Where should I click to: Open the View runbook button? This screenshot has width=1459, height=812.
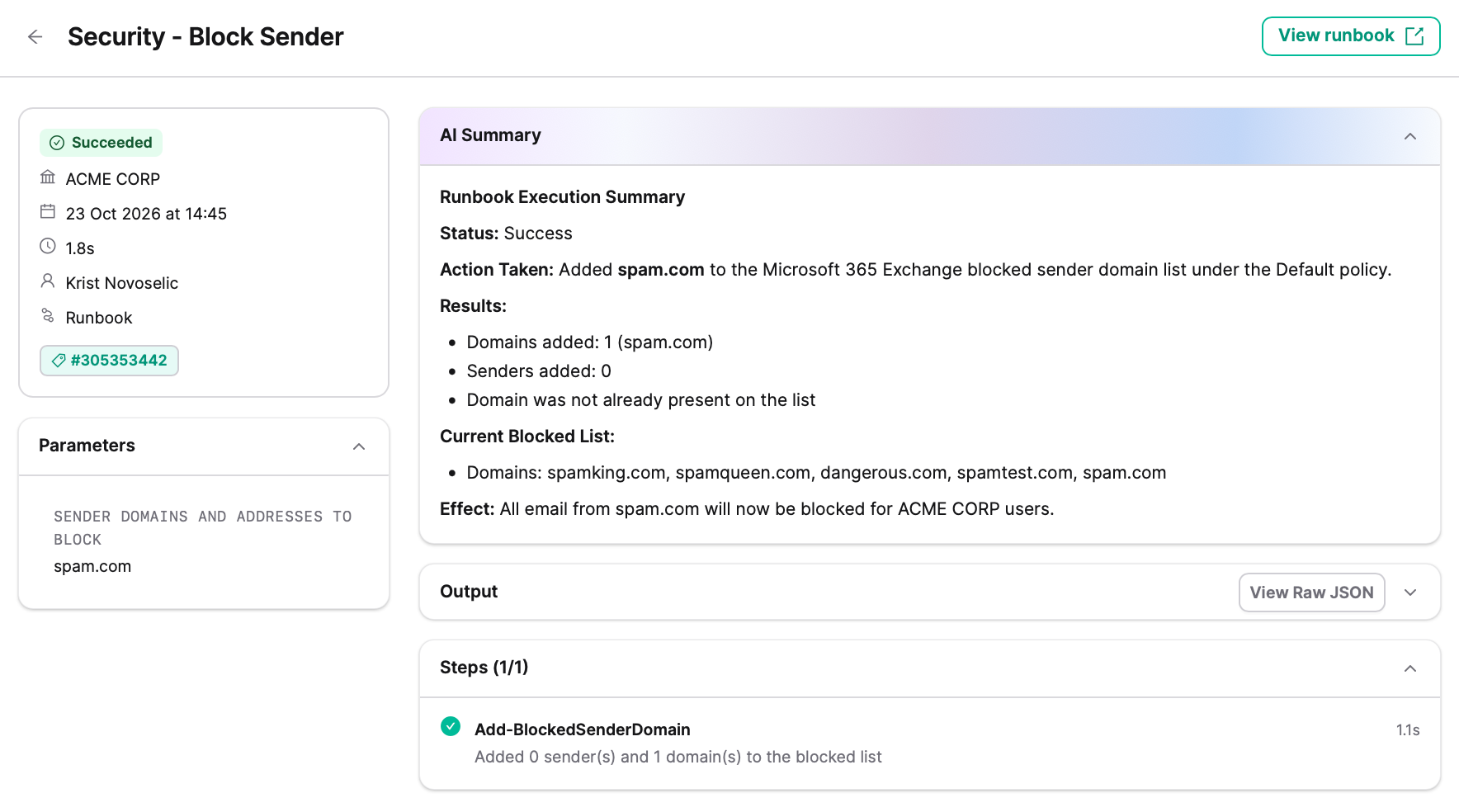tap(1351, 36)
